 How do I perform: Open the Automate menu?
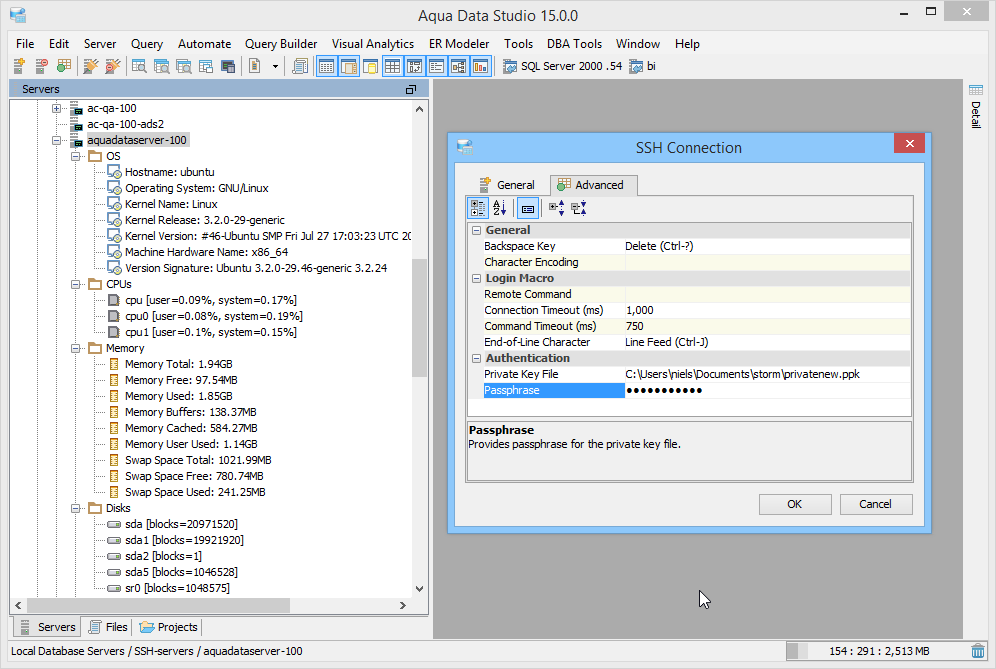tap(205, 44)
